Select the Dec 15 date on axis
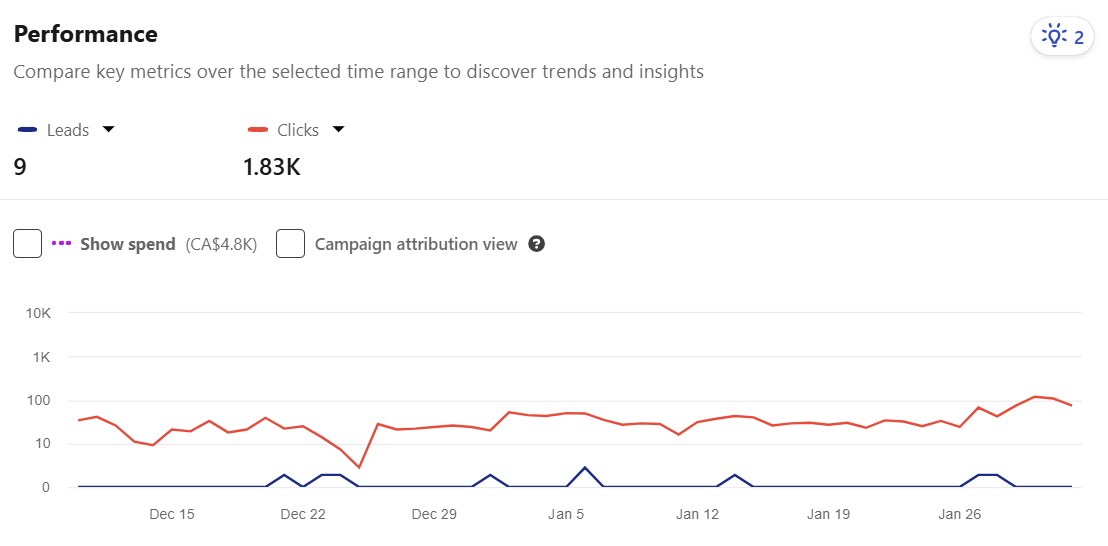Viewport: 1108px width, 546px height. click(x=172, y=514)
